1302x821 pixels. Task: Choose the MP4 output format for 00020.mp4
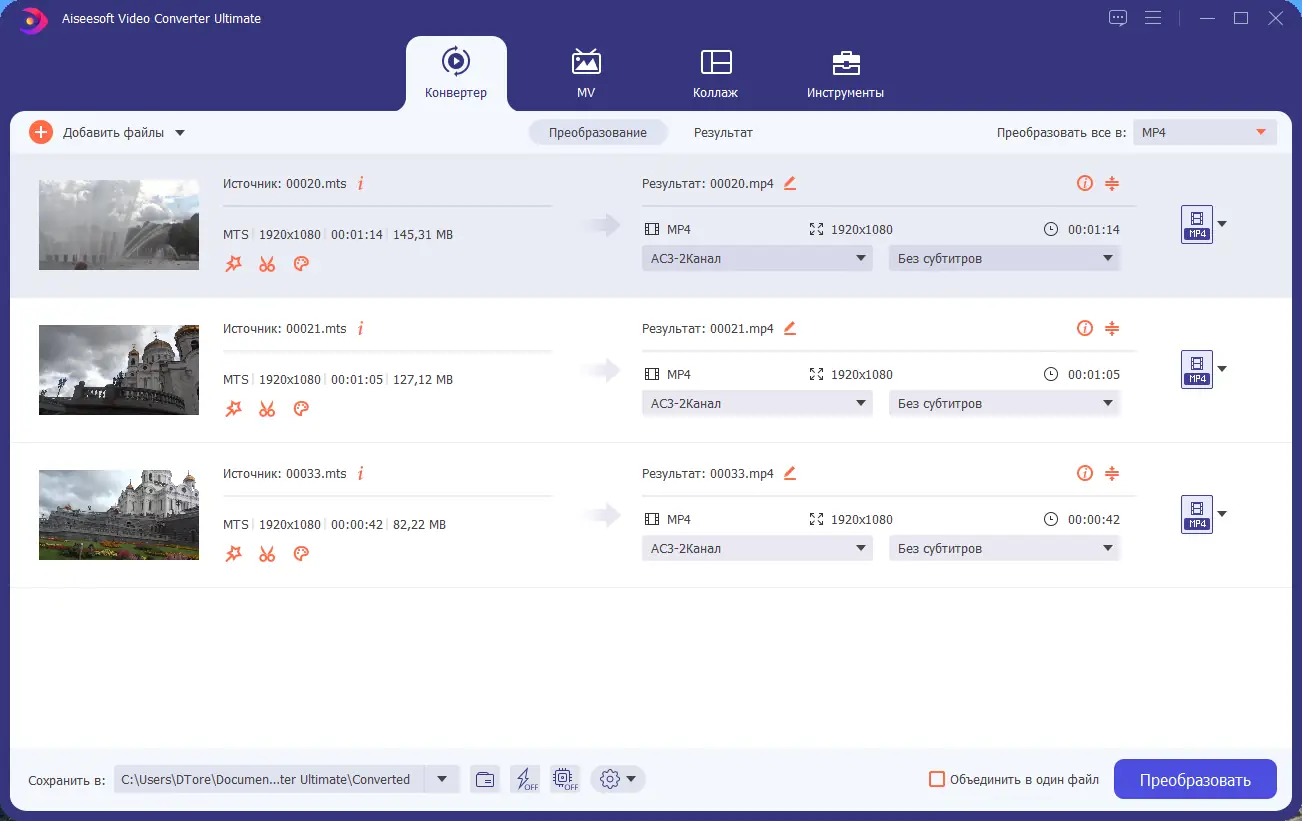[1197, 224]
